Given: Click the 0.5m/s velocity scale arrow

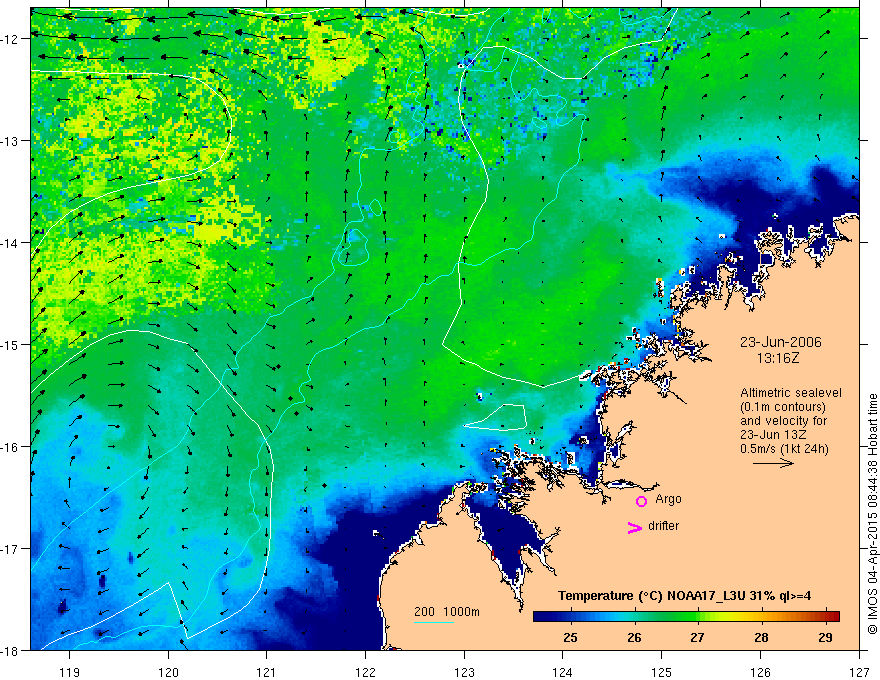Looking at the screenshot, I should (773, 463).
